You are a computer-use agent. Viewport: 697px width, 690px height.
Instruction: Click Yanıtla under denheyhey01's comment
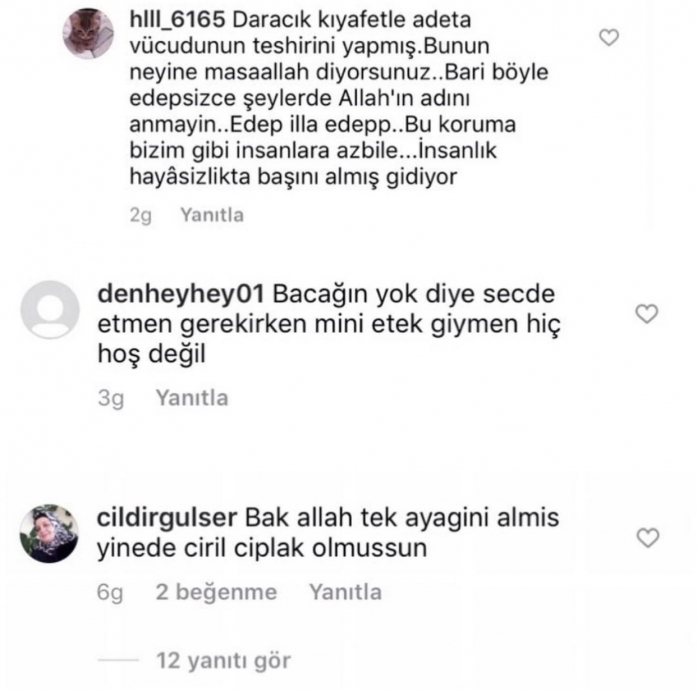pyautogui.click(x=192, y=398)
